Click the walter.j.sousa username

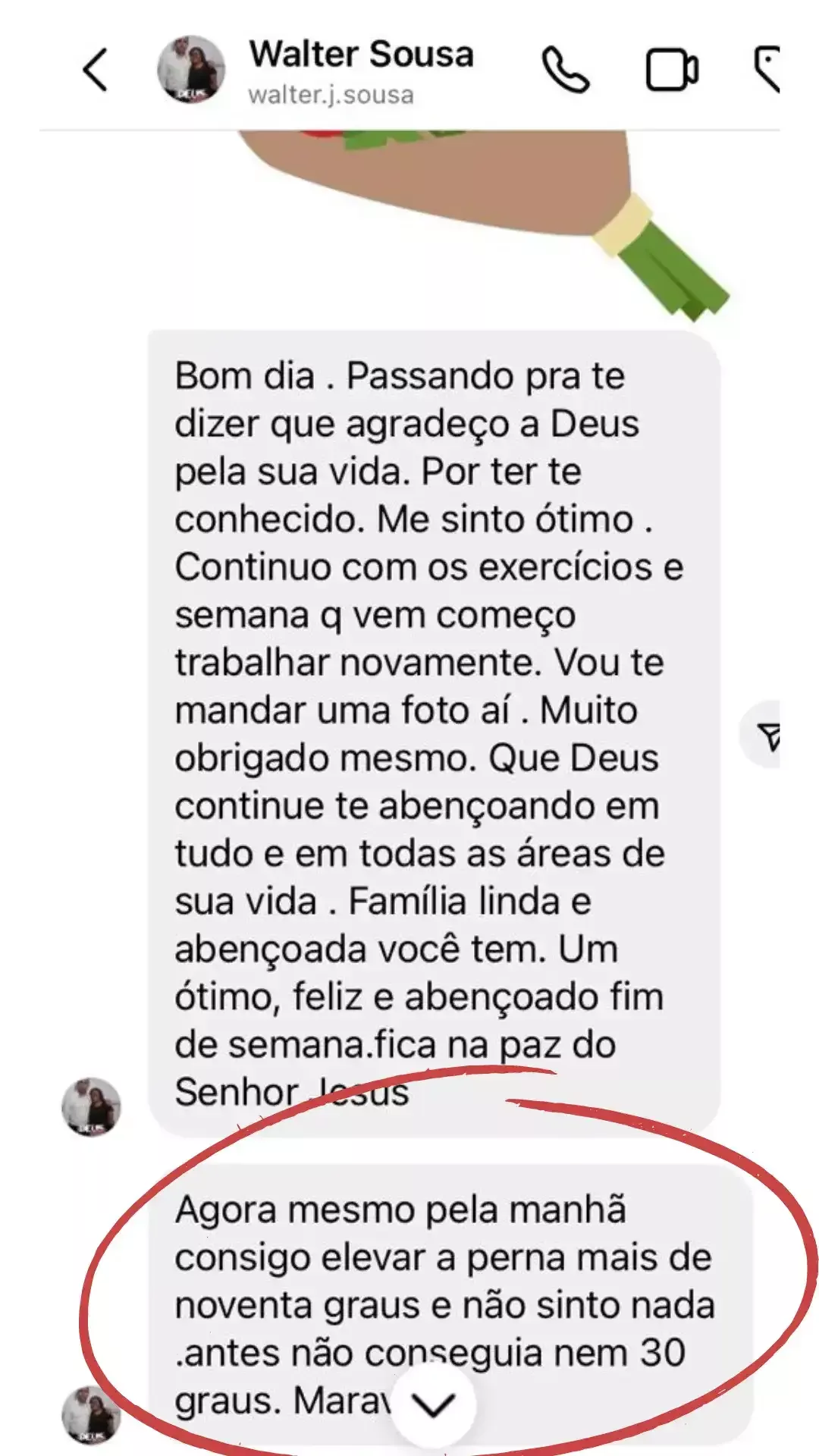pyautogui.click(x=331, y=96)
